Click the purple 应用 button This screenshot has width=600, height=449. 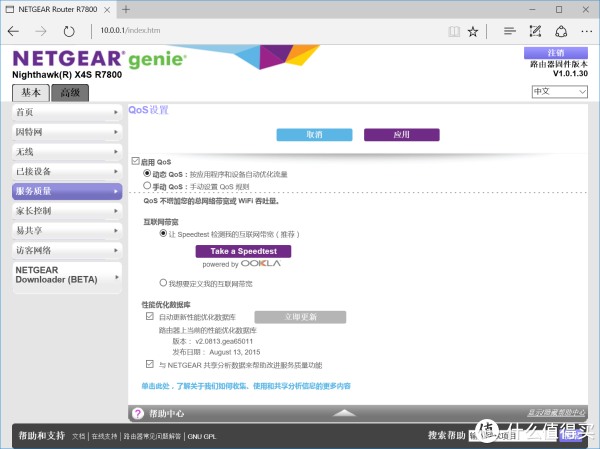[401, 134]
